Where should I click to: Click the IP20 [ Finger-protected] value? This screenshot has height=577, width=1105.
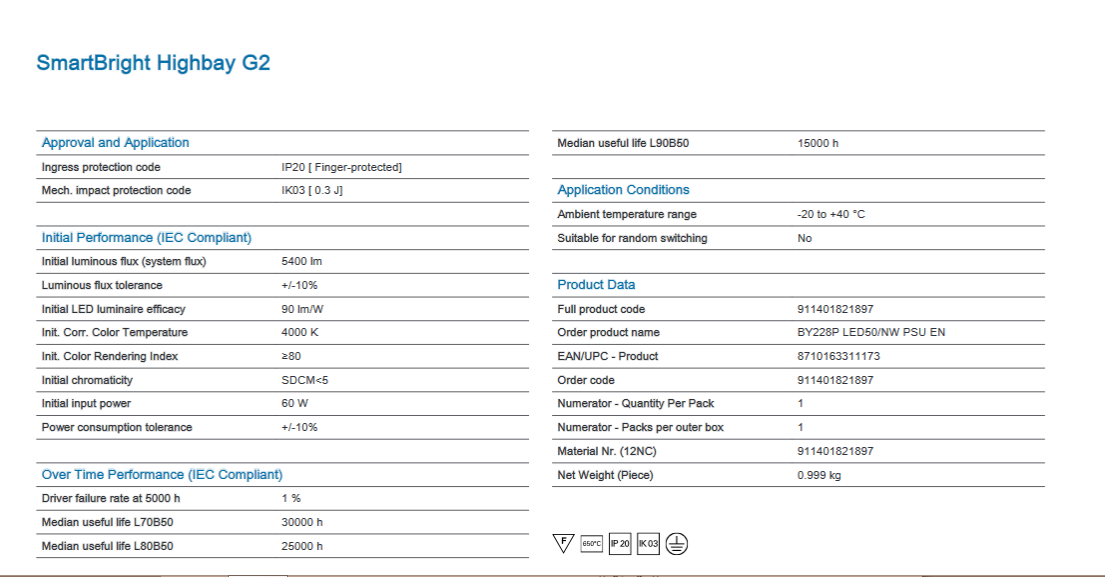point(342,167)
